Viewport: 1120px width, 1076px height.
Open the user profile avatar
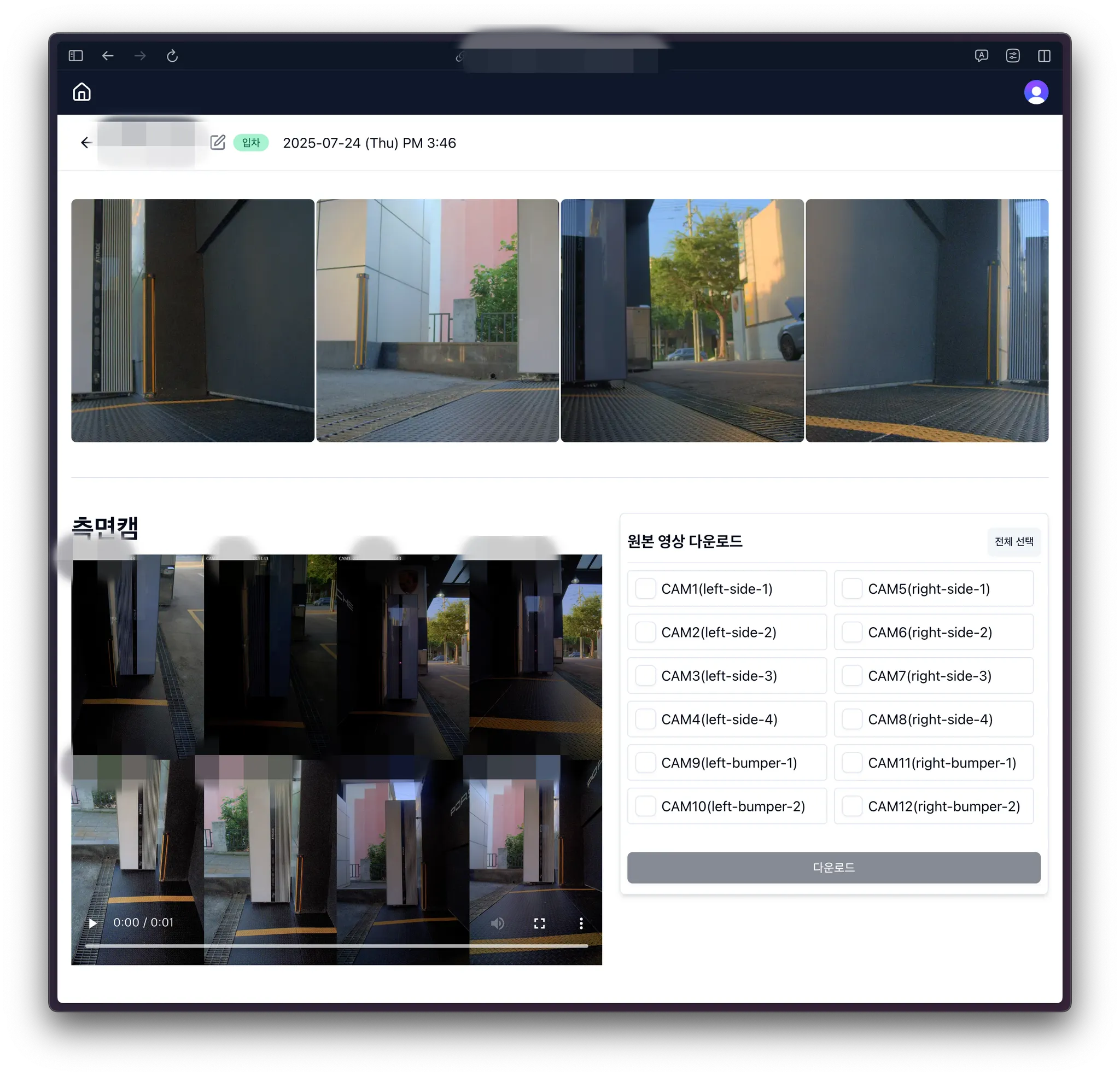(1035, 92)
